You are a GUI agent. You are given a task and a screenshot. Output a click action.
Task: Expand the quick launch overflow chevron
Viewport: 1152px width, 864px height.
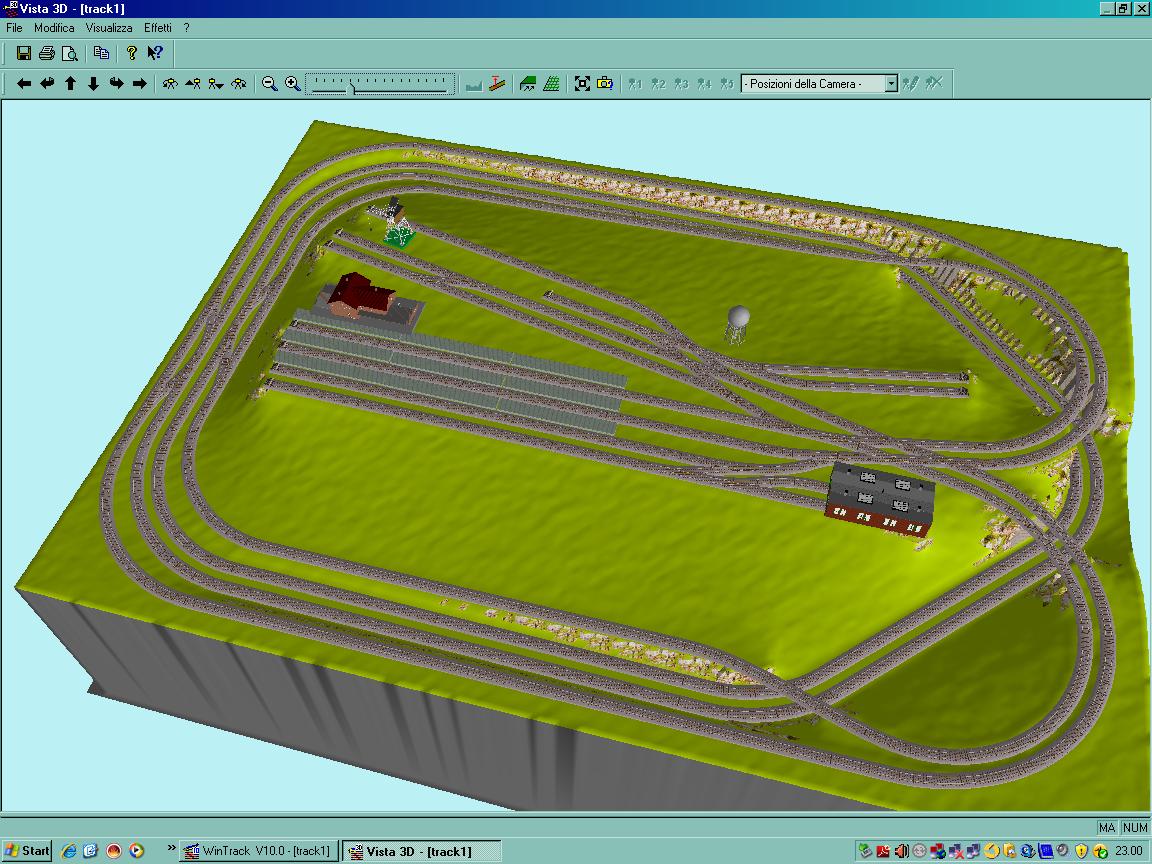pyautogui.click(x=171, y=849)
